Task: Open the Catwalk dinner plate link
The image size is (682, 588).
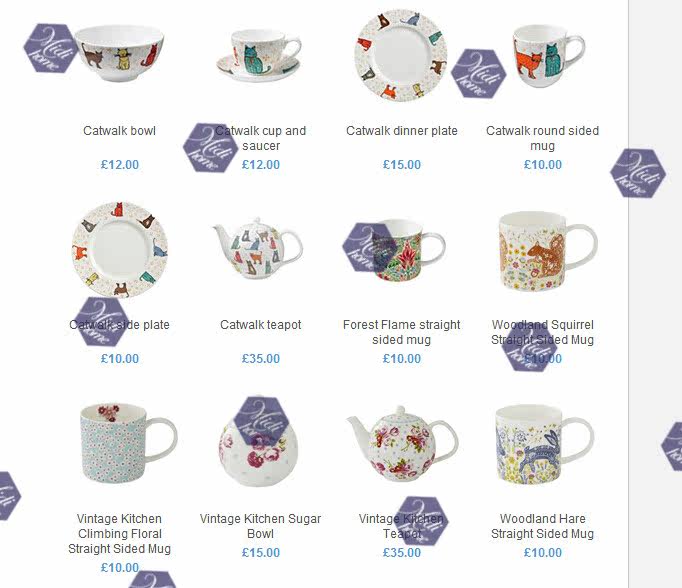Action: [401, 131]
